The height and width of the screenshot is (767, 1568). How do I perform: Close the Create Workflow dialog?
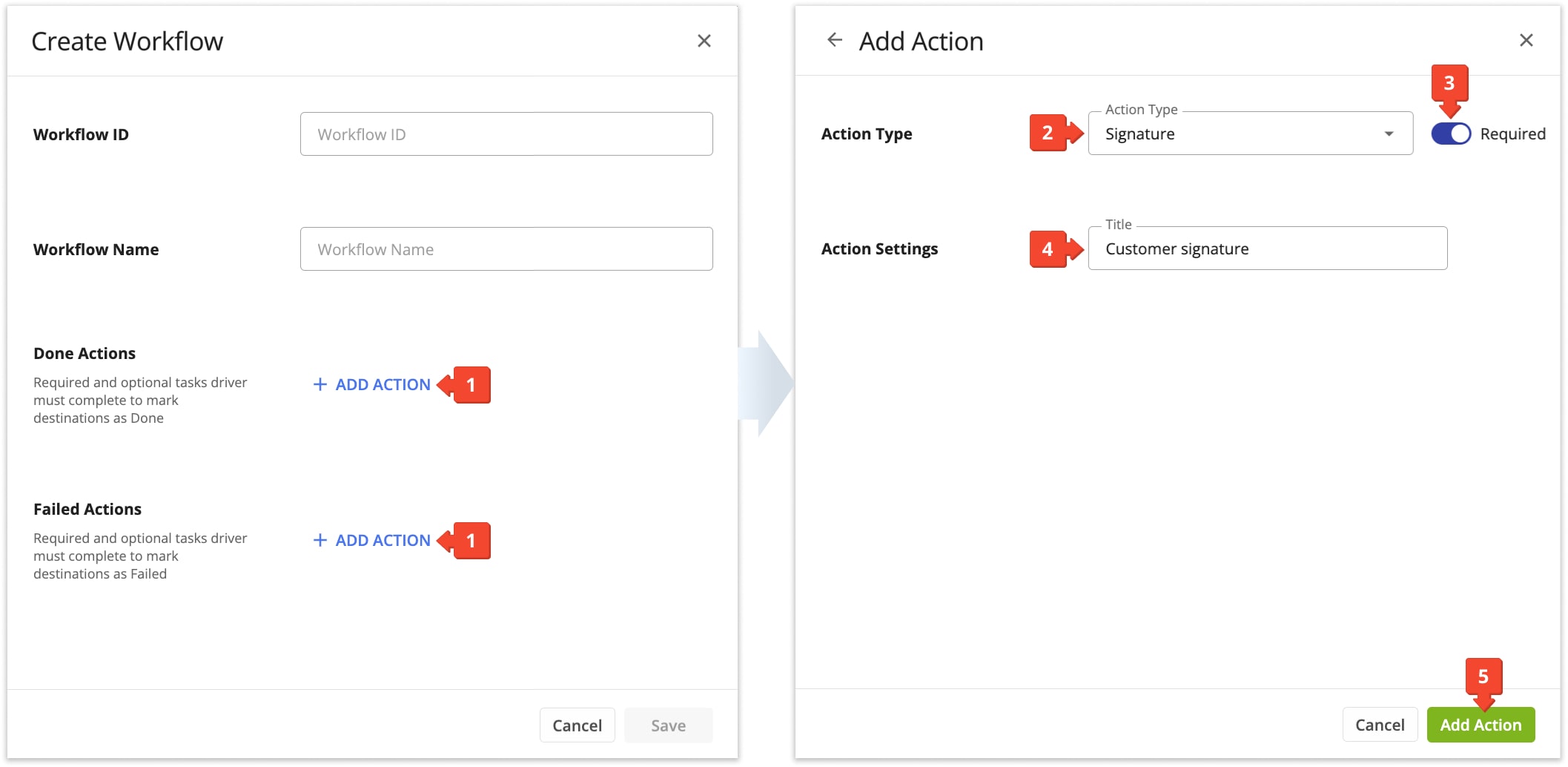(x=704, y=41)
